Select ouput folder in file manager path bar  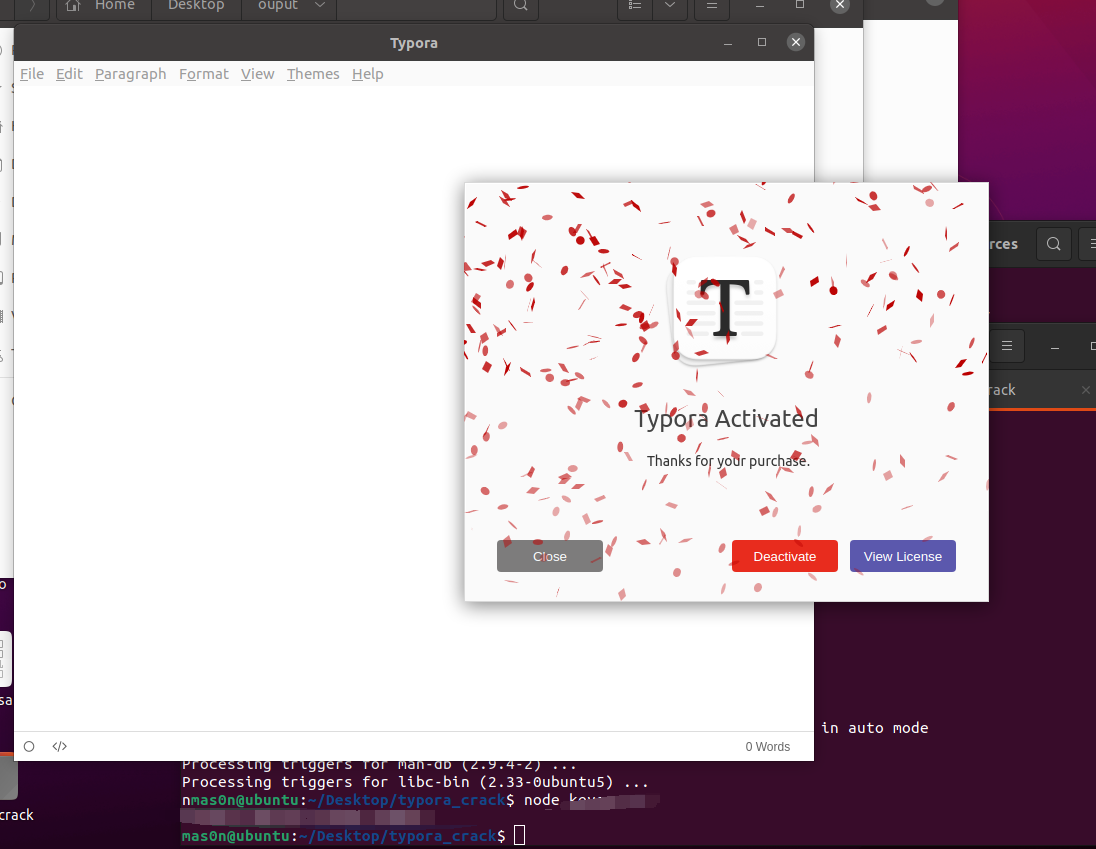click(289, 6)
